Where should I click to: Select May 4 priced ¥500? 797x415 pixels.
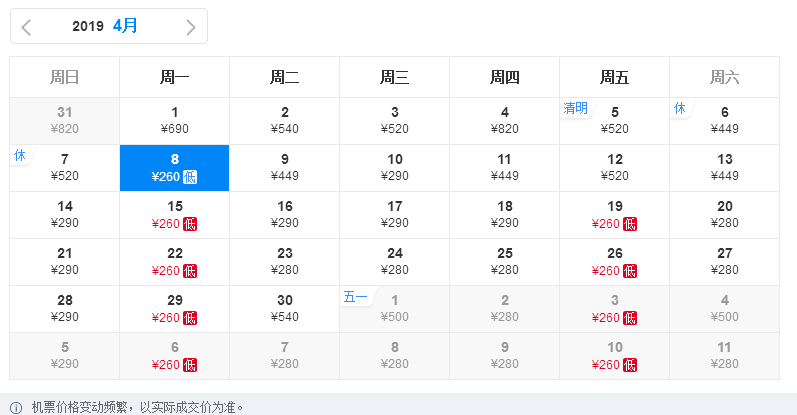point(724,309)
